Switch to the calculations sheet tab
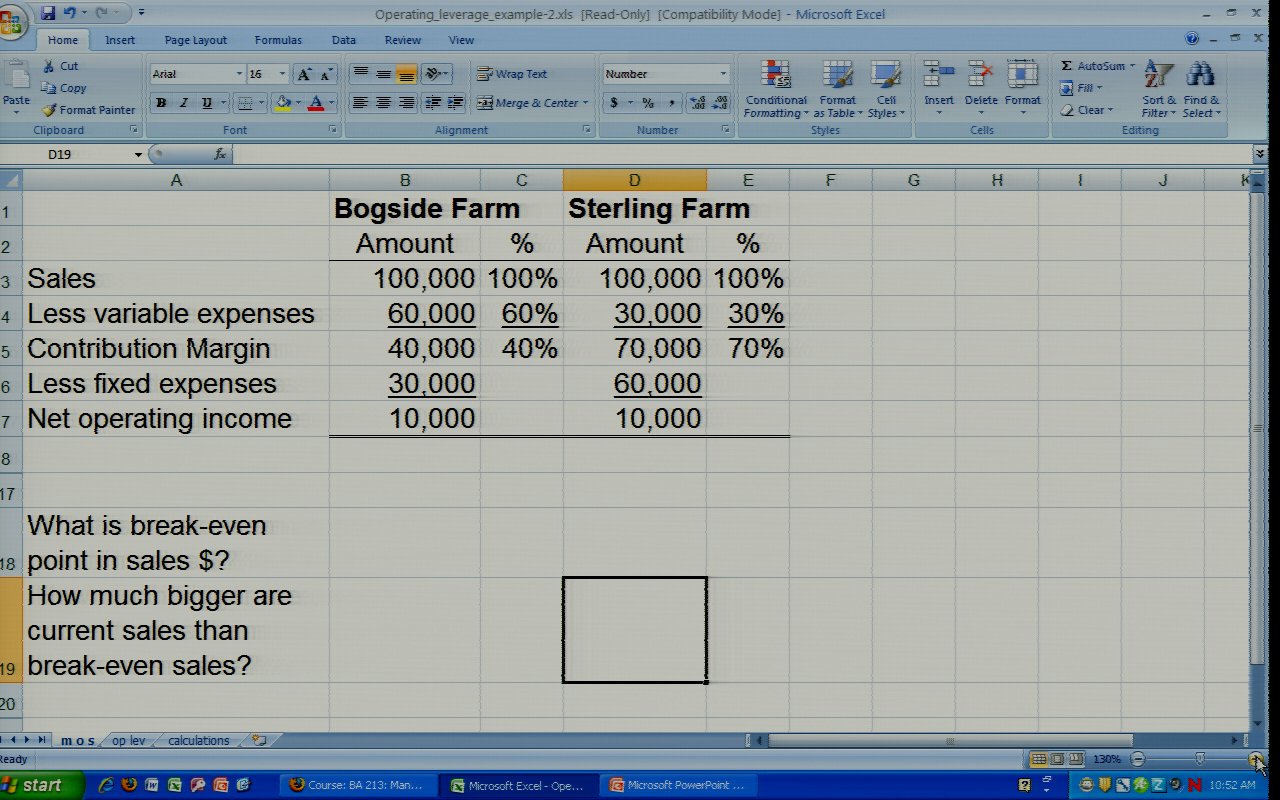 (198, 741)
